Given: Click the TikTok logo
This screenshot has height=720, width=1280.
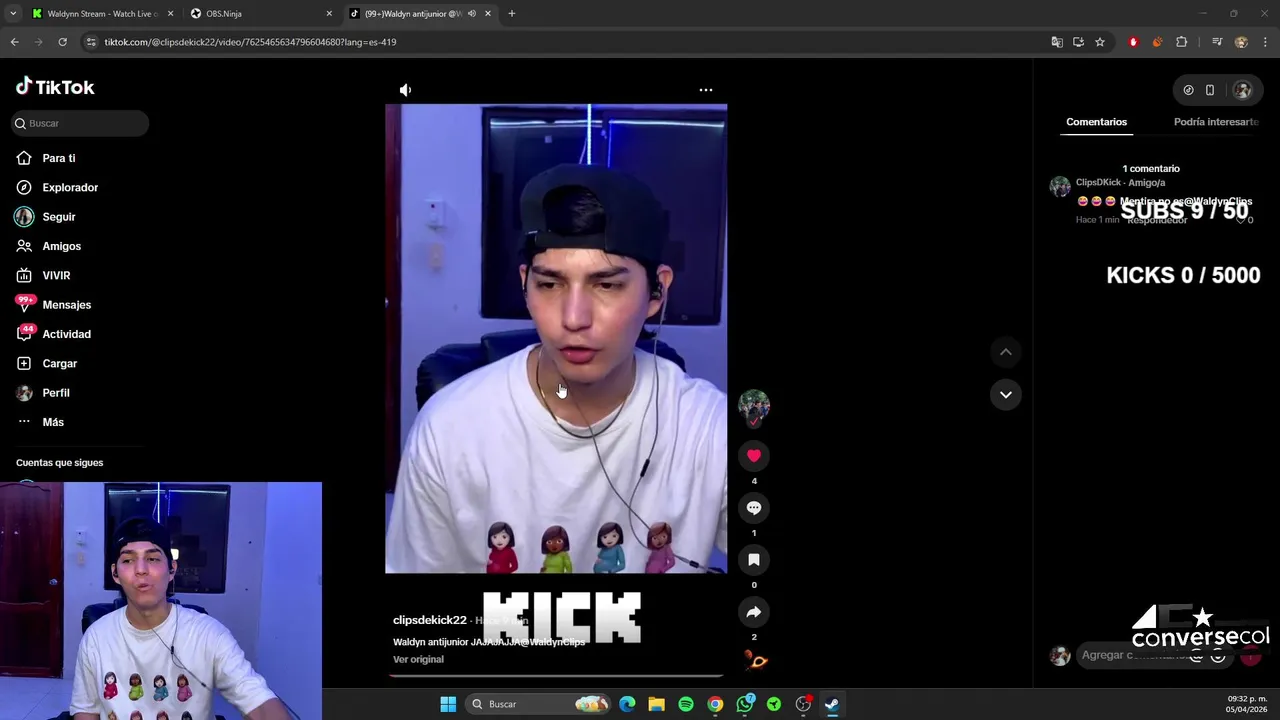Looking at the screenshot, I should click(x=55, y=87).
